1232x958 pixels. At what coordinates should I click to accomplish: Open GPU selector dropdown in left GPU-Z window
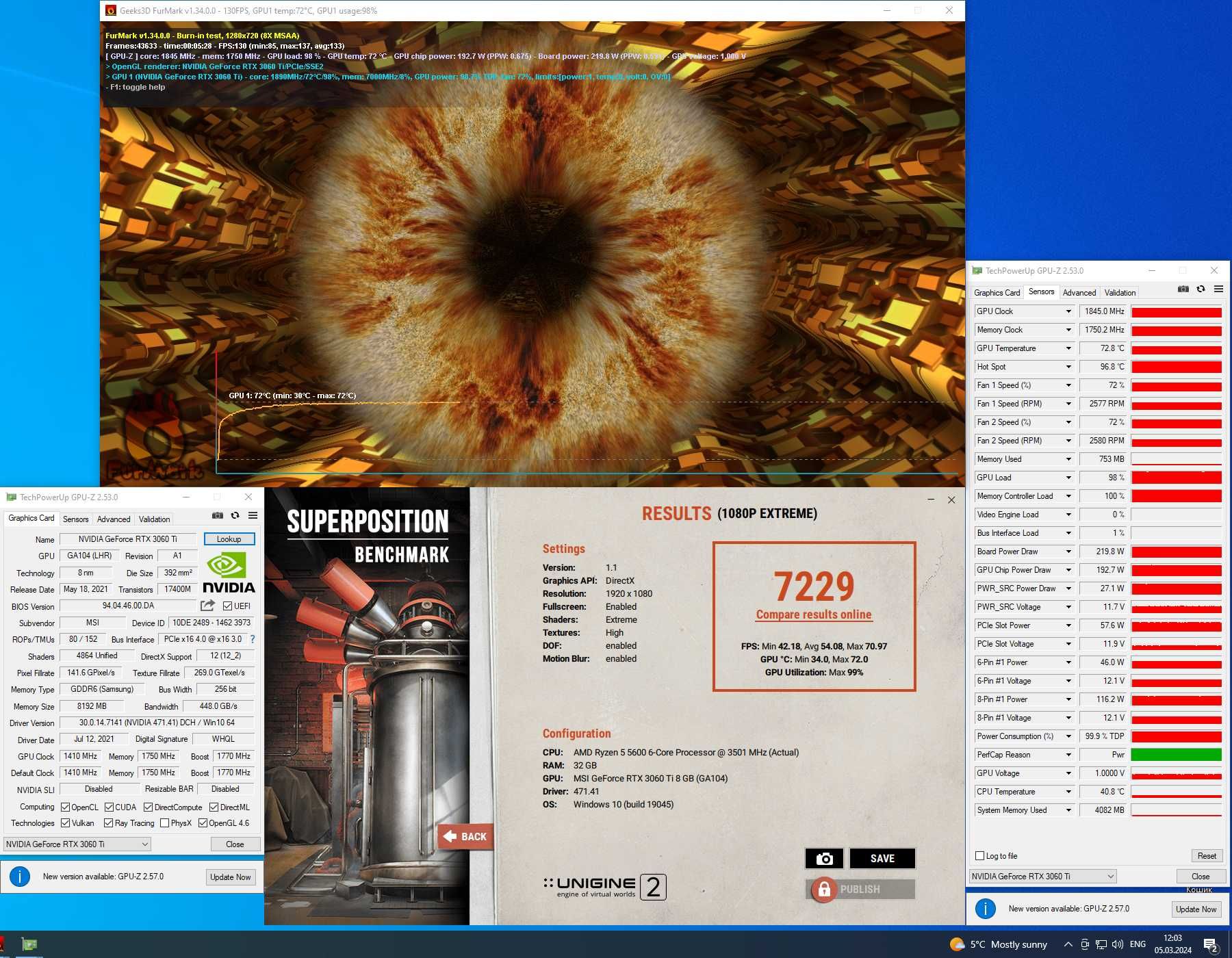pos(77,844)
